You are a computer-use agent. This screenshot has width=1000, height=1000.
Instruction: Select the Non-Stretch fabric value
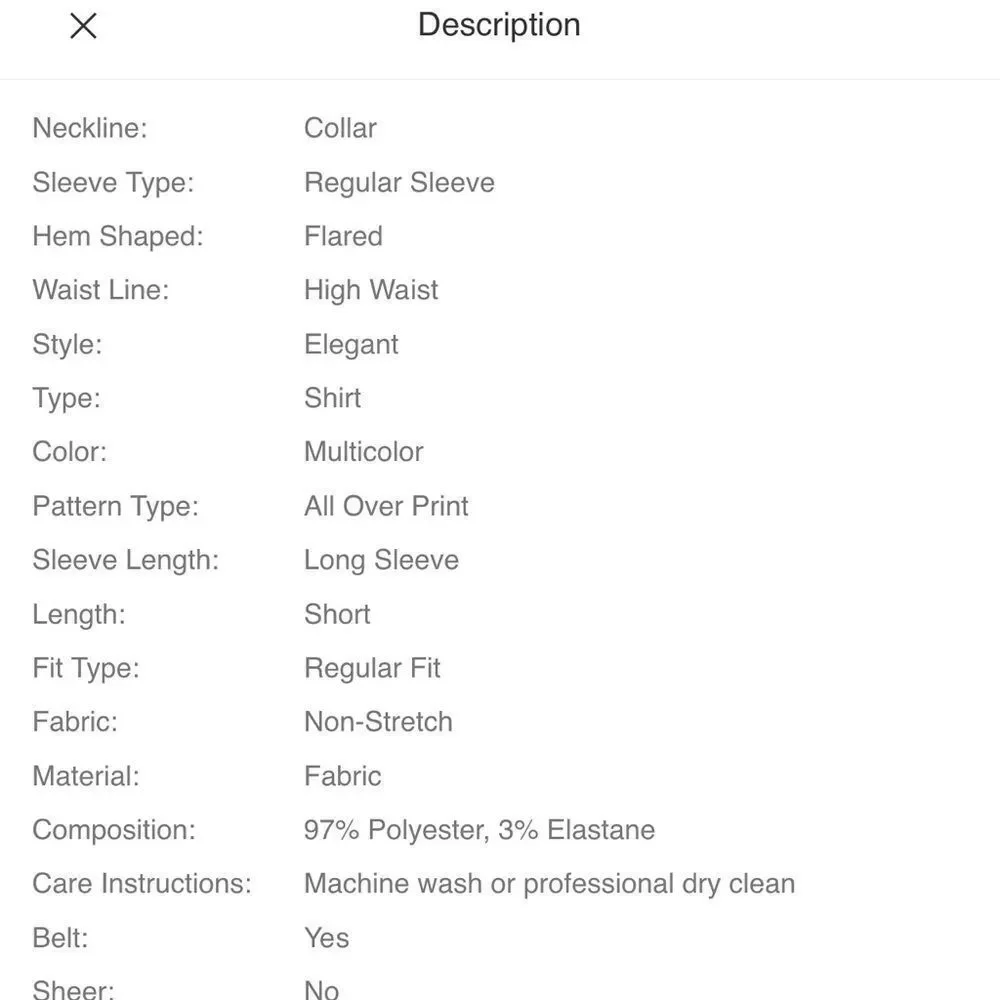378,722
